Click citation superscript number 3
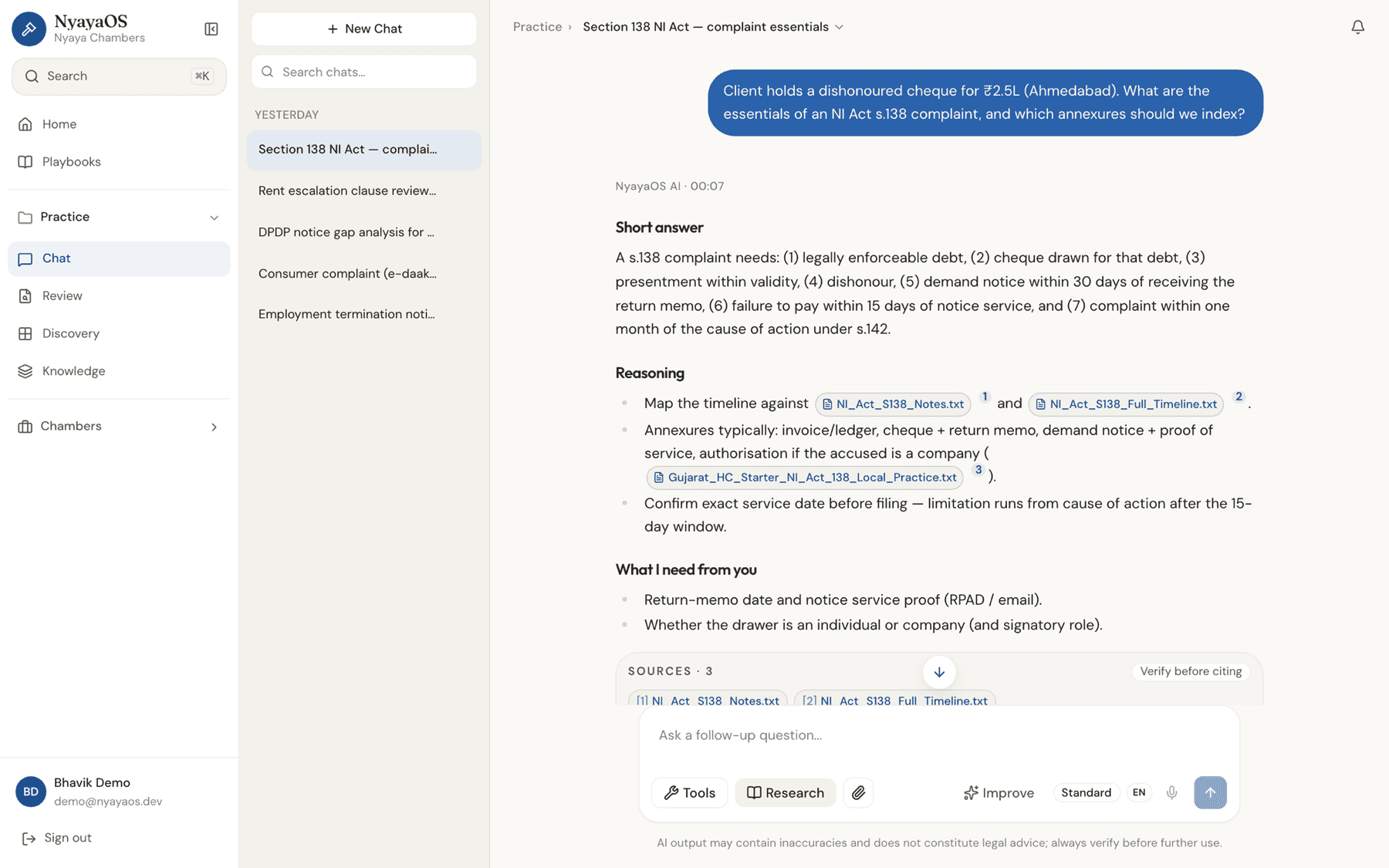1389x868 pixels. [978, 470]
